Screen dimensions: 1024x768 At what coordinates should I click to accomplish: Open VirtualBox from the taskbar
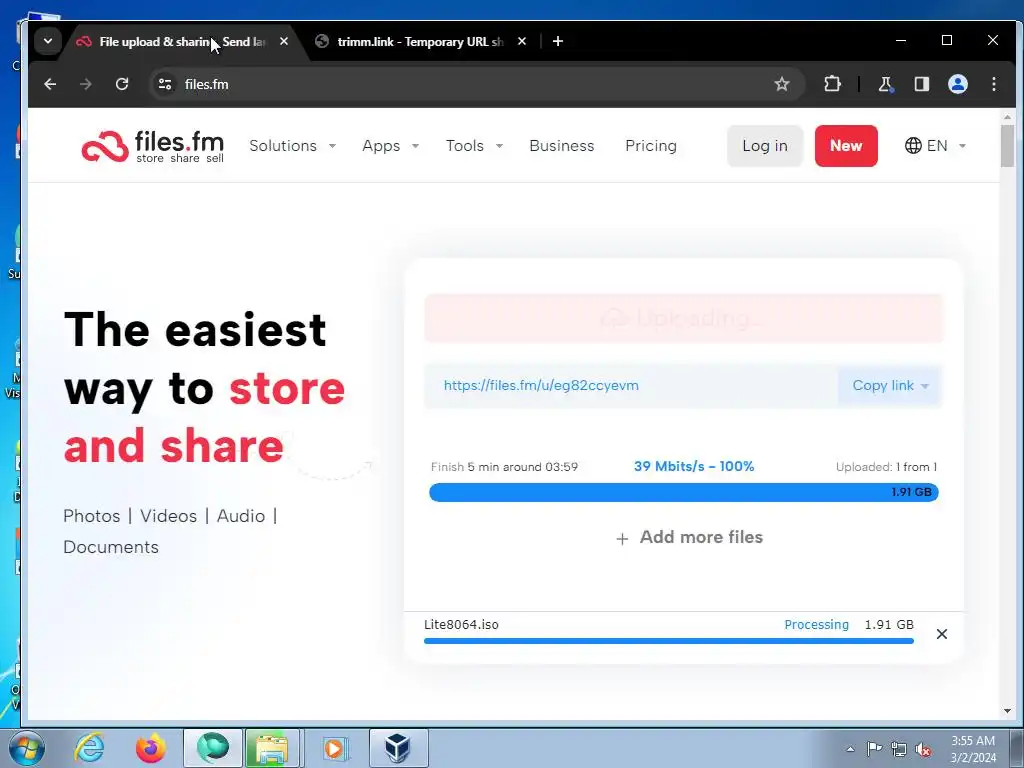pyautogui.click(x=398, y=748)
